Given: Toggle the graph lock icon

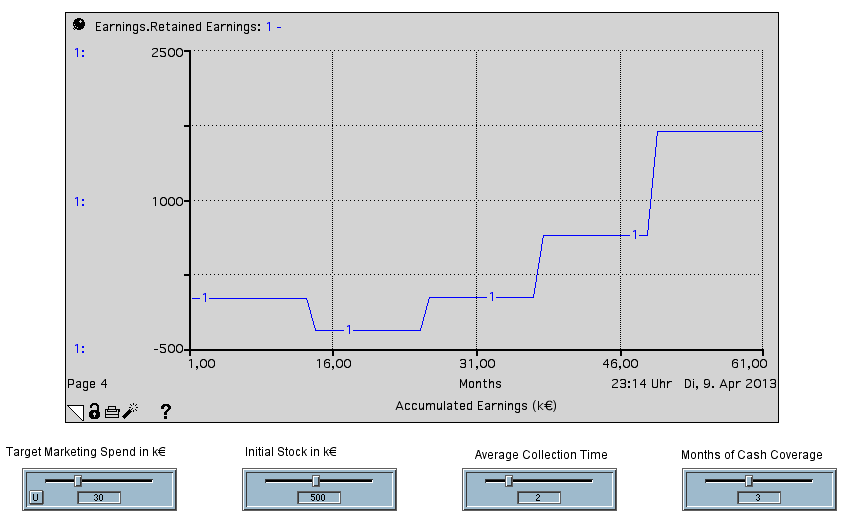Looking at the screenshot, I should coord(94,411).
